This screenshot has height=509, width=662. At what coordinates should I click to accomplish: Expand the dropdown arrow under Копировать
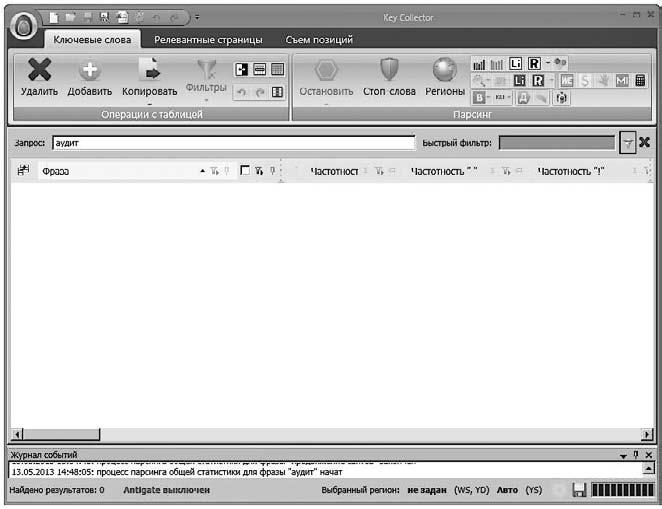coord(149,102)
